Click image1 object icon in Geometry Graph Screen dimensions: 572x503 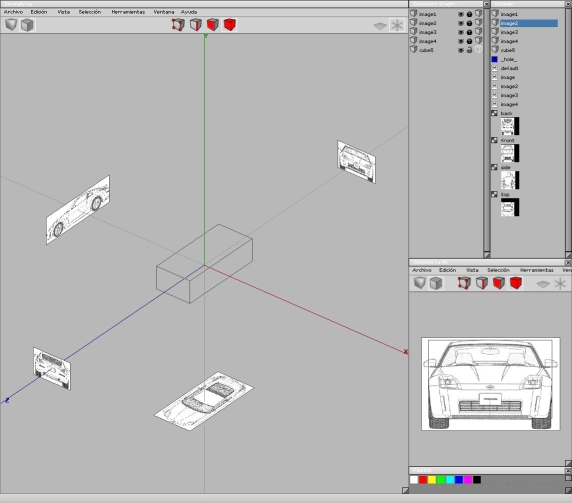pyautogui.click(x=413, y=13)
